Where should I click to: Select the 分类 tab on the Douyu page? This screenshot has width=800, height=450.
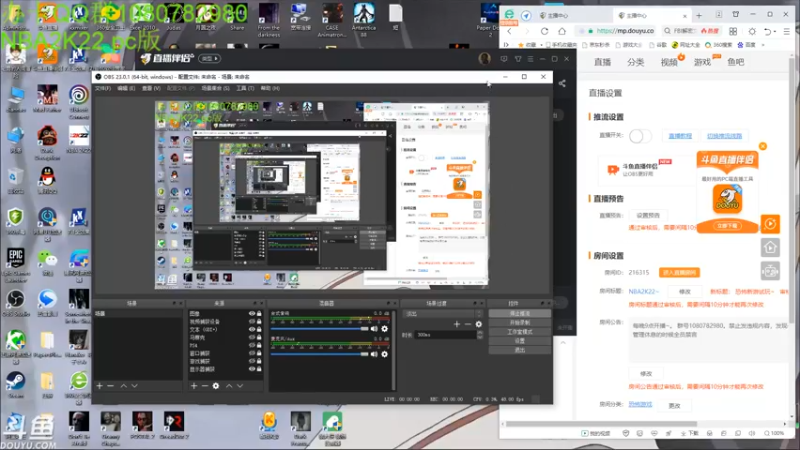coord(635,62)
